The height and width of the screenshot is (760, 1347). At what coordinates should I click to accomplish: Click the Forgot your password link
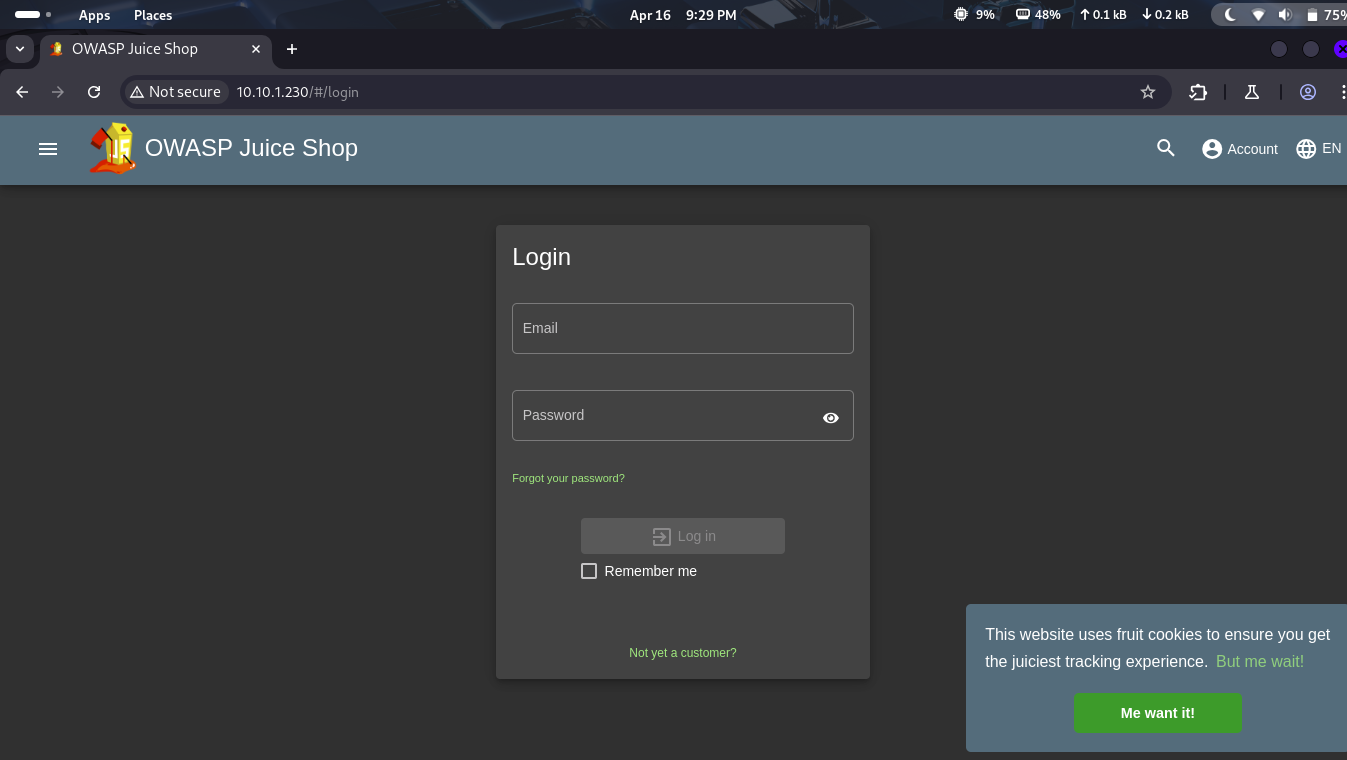pyautogui.click(x=568, y=478)
